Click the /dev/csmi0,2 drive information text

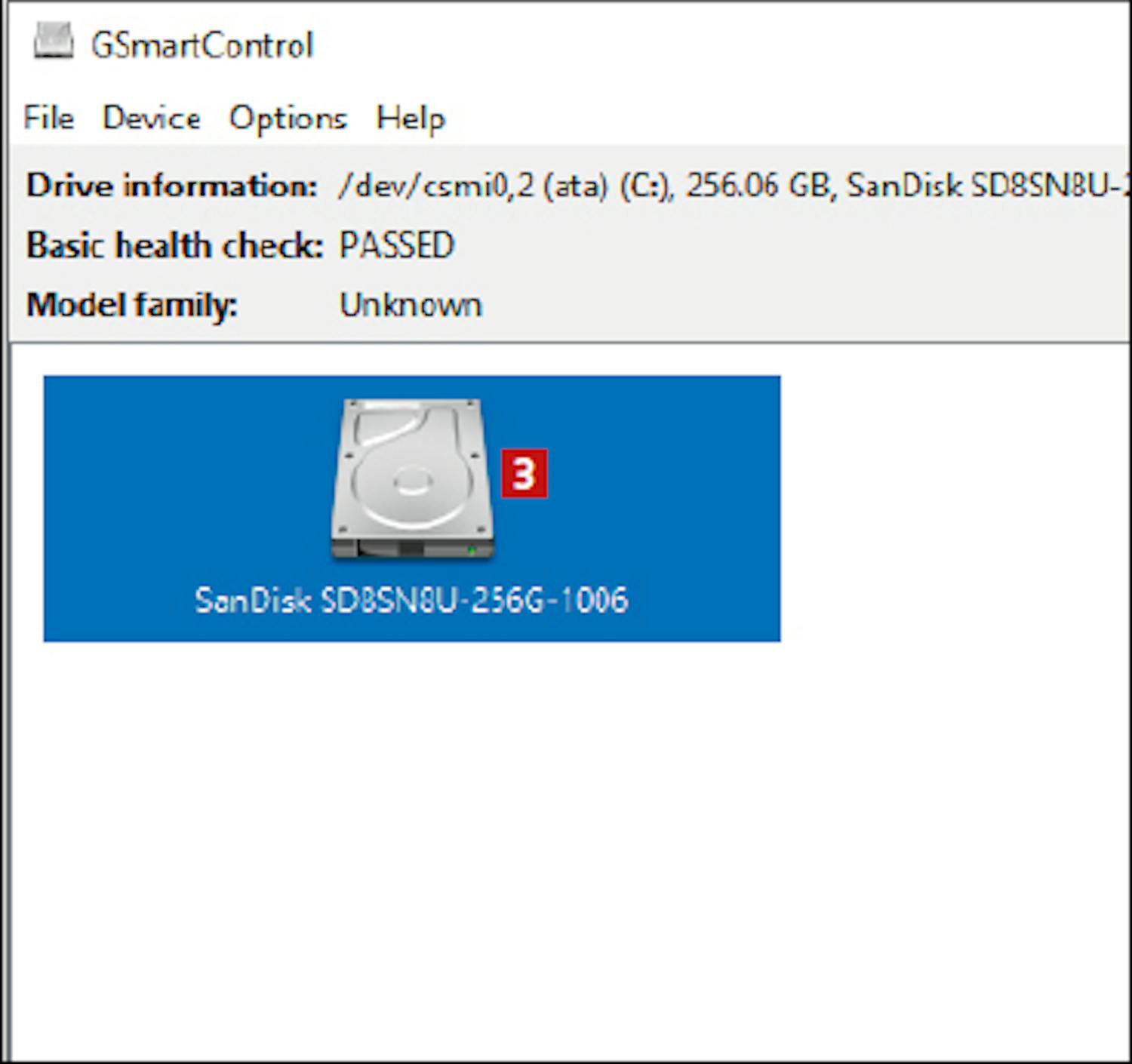tap(734, 186)
